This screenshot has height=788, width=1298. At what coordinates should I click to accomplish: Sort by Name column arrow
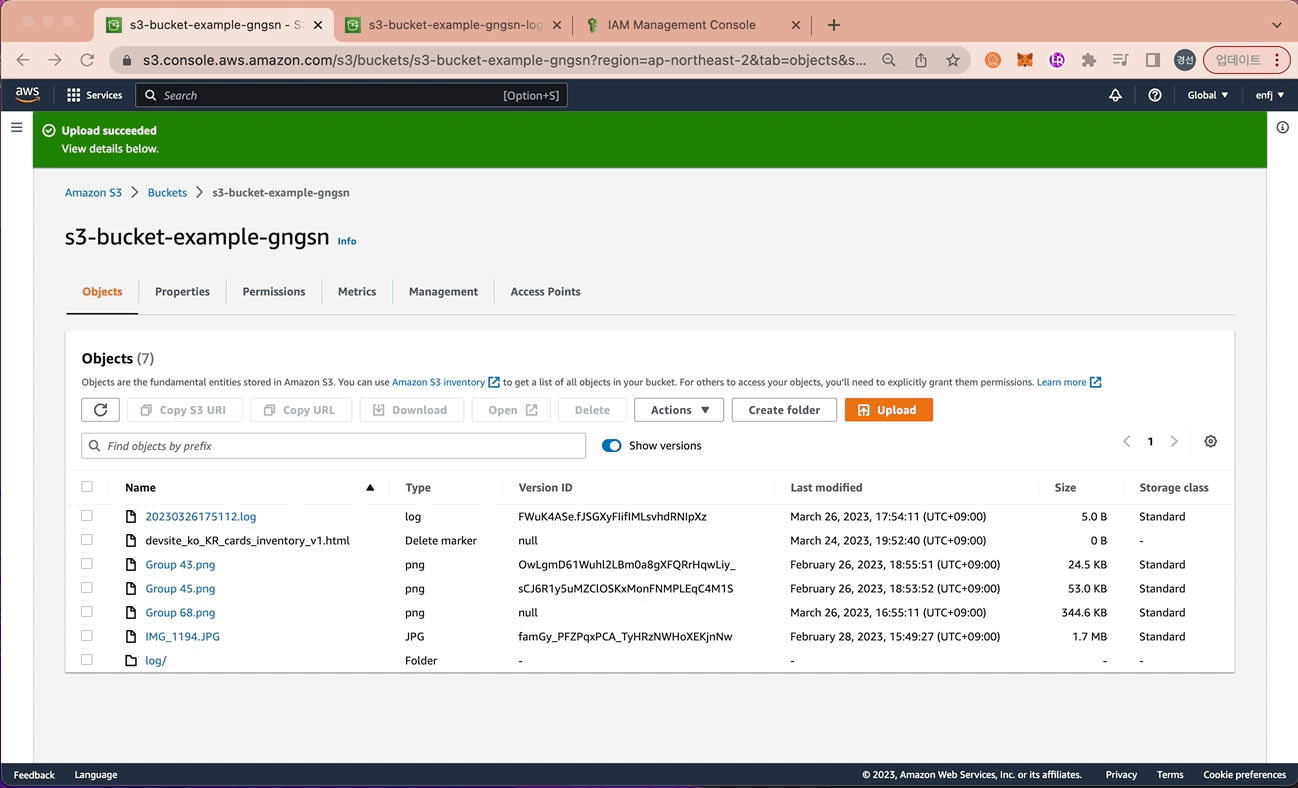(370, 488)
